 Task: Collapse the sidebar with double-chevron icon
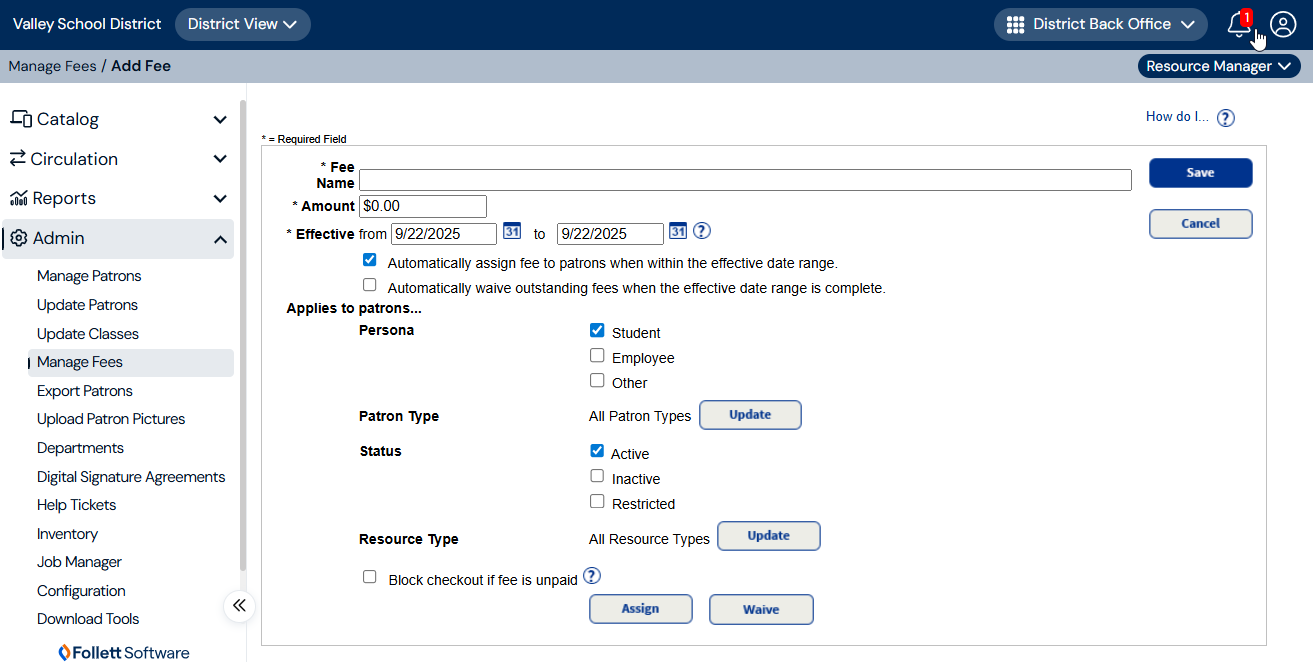point(239,606)
